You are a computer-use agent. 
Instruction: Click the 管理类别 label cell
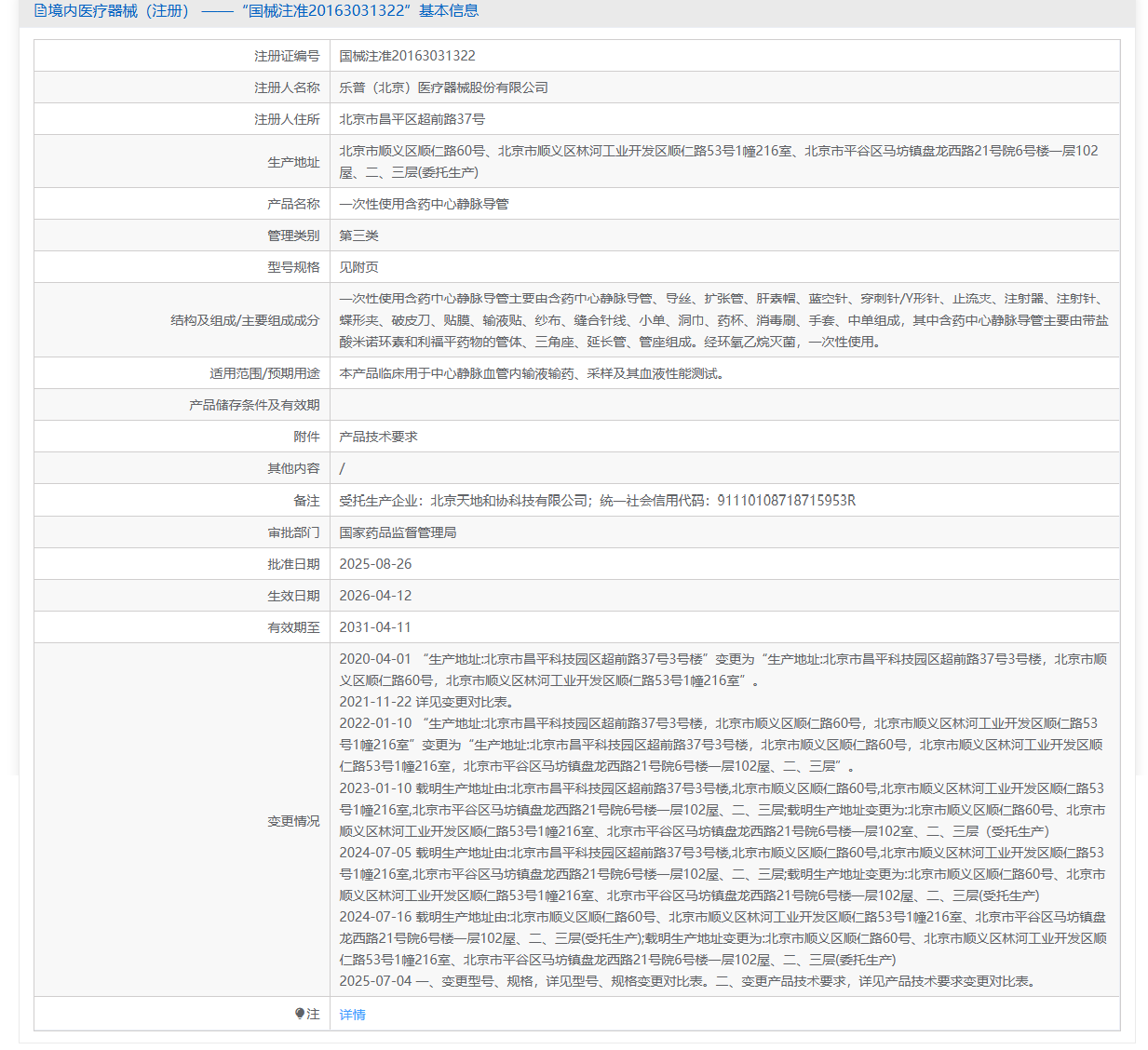point(182,236)
